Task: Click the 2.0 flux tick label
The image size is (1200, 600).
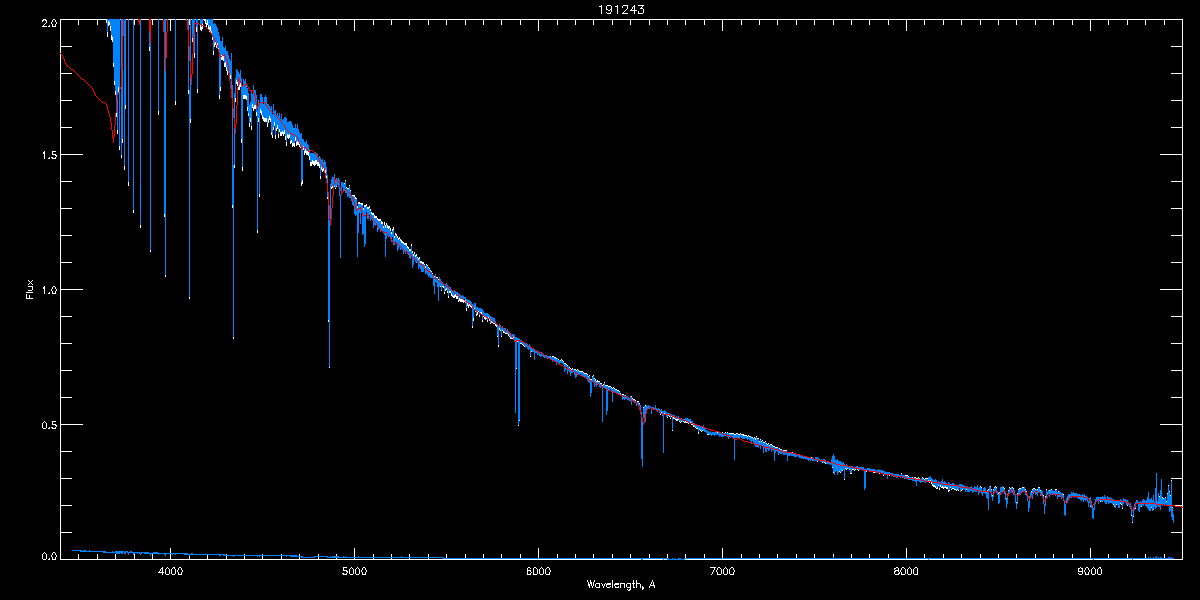Action: (48, 22)
